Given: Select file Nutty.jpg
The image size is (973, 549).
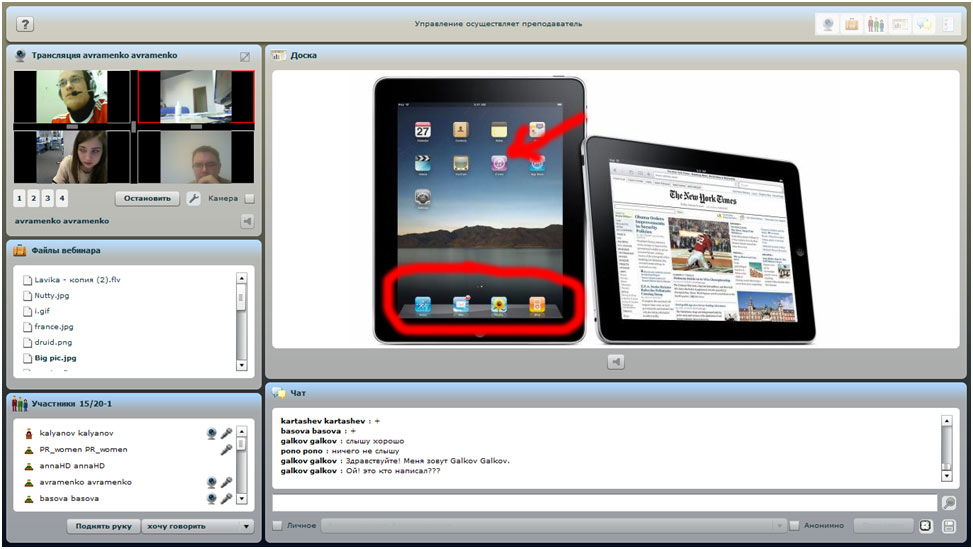Looking at the screenshot, I should [x=52, y=296].
